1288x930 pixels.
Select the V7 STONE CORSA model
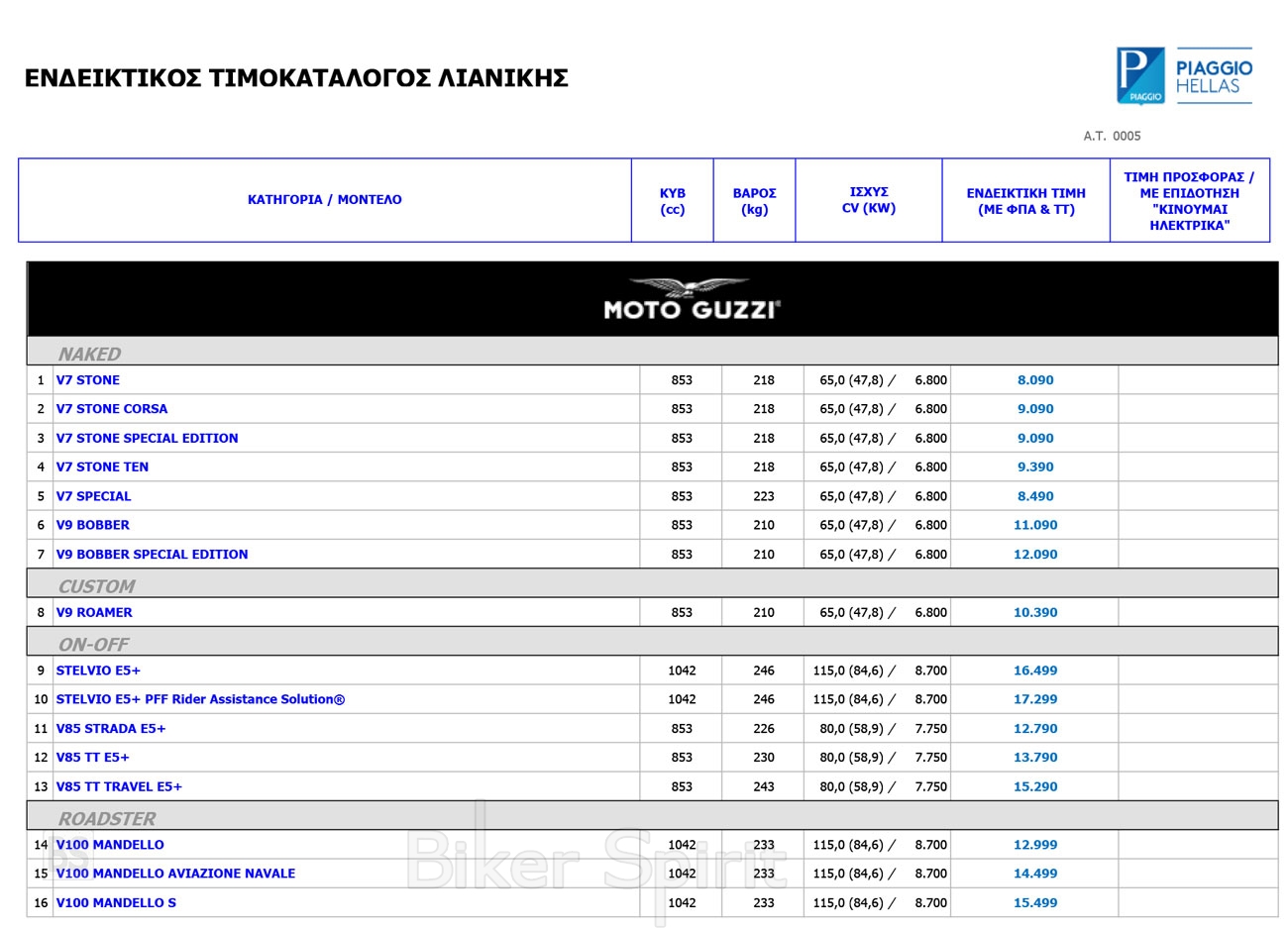[x=112, y=409]
